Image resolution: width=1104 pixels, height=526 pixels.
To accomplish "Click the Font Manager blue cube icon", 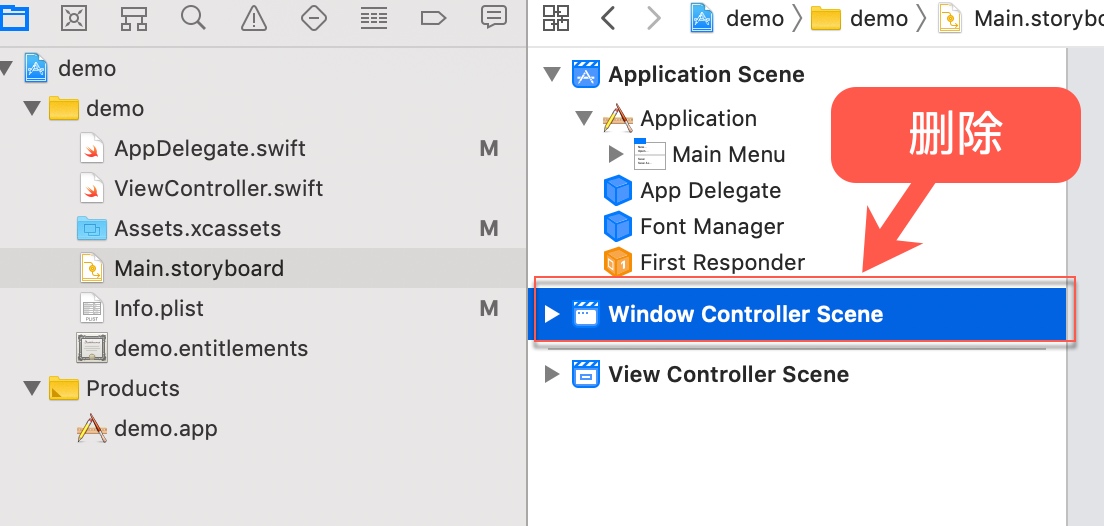I will 617,226.
